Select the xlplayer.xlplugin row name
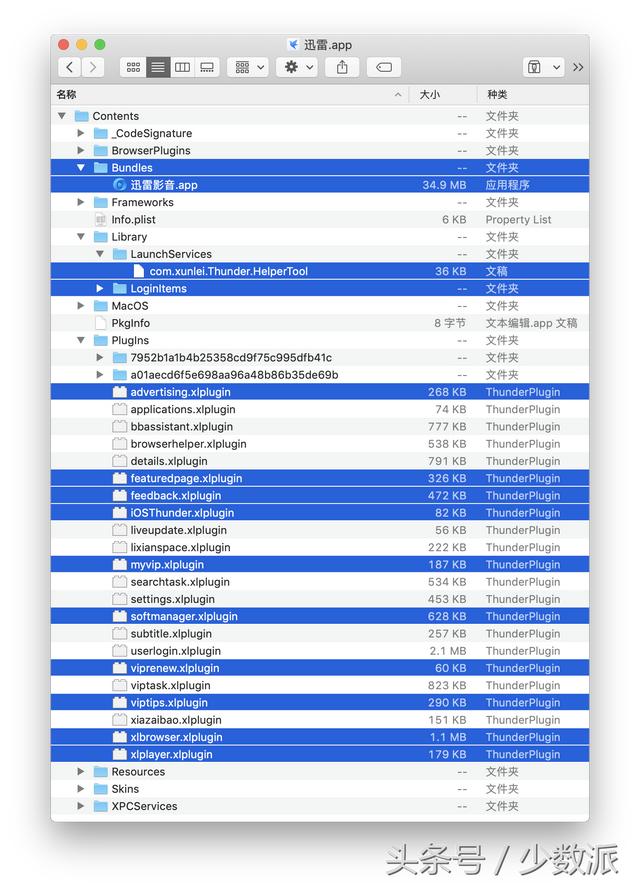Screen dimensions: 640x889 click(171, 755)
